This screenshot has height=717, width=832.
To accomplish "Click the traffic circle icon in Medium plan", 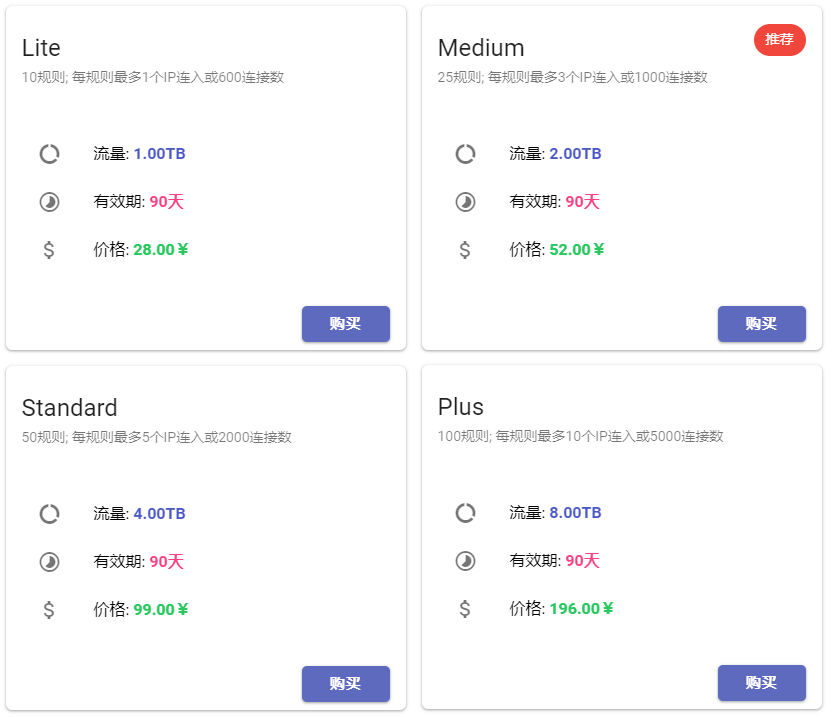I will [465, 154].
